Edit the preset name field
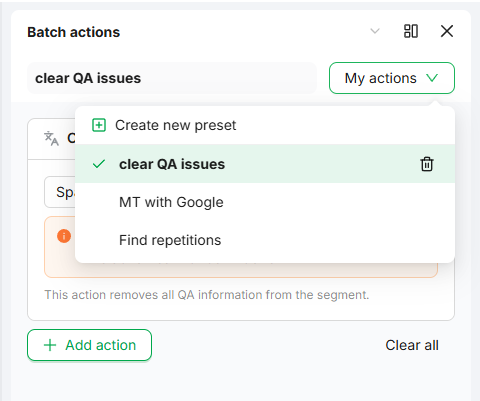This screenshot has height=401, width=480. [x=172, y=78]
